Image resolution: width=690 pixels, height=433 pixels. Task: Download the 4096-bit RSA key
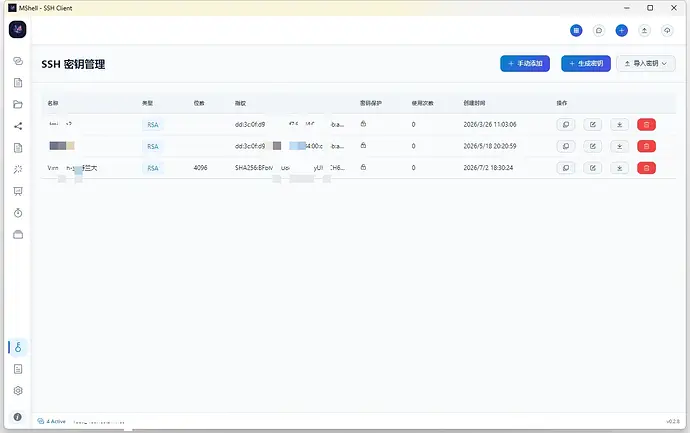tap(620, 168)
